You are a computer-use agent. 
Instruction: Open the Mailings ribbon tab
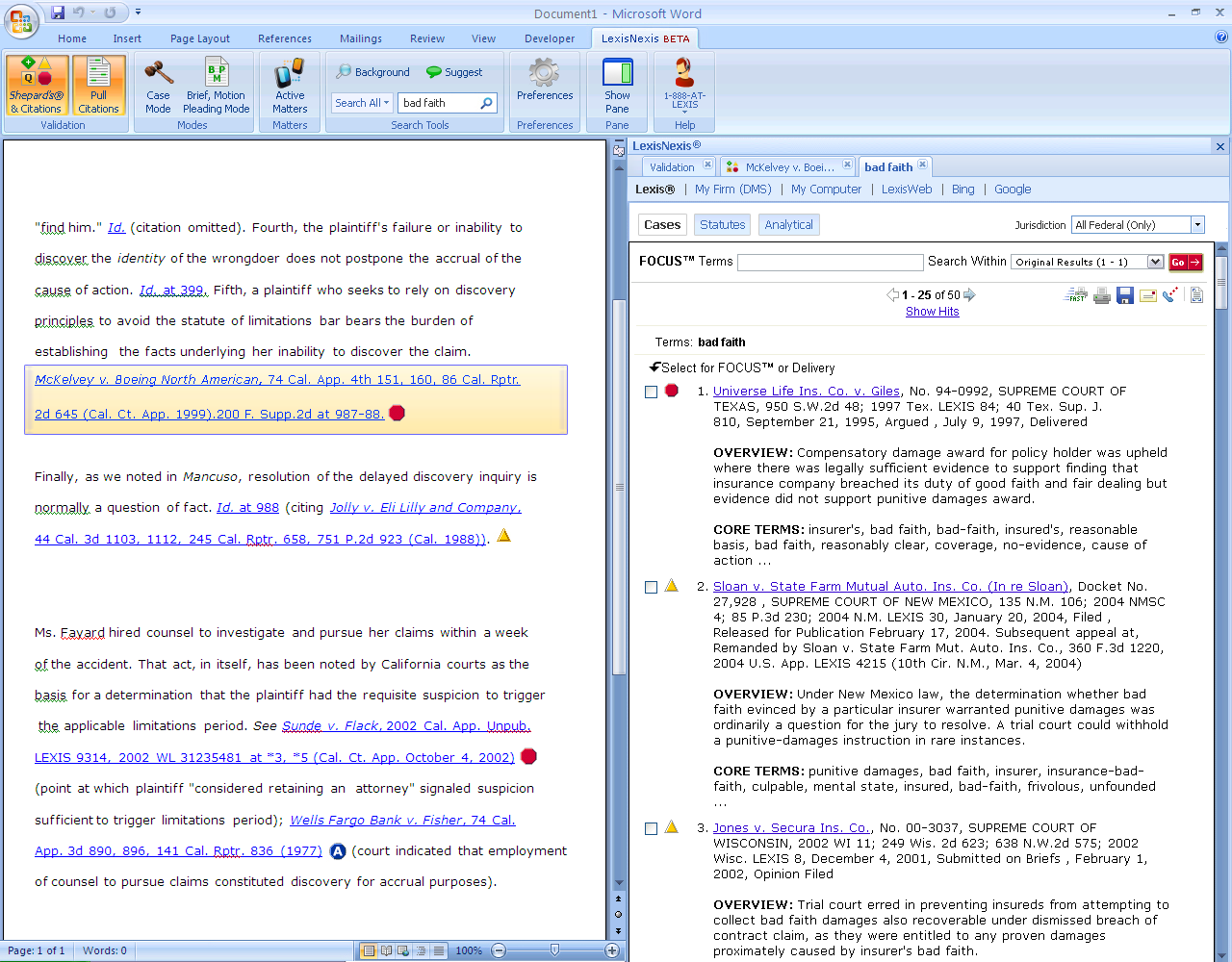[x=361, y=38]
